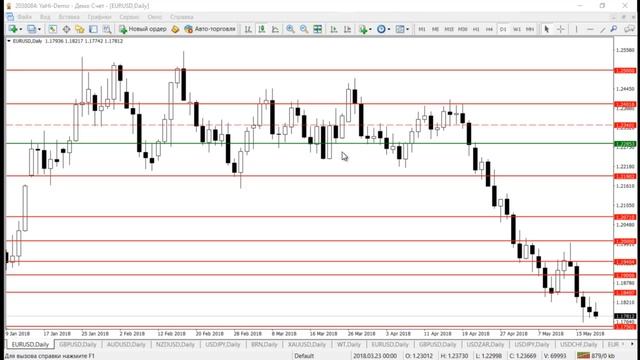This screenshot has width=640, height=360.
Task: Open the Файл menu
Action: (x=24, y=17)
